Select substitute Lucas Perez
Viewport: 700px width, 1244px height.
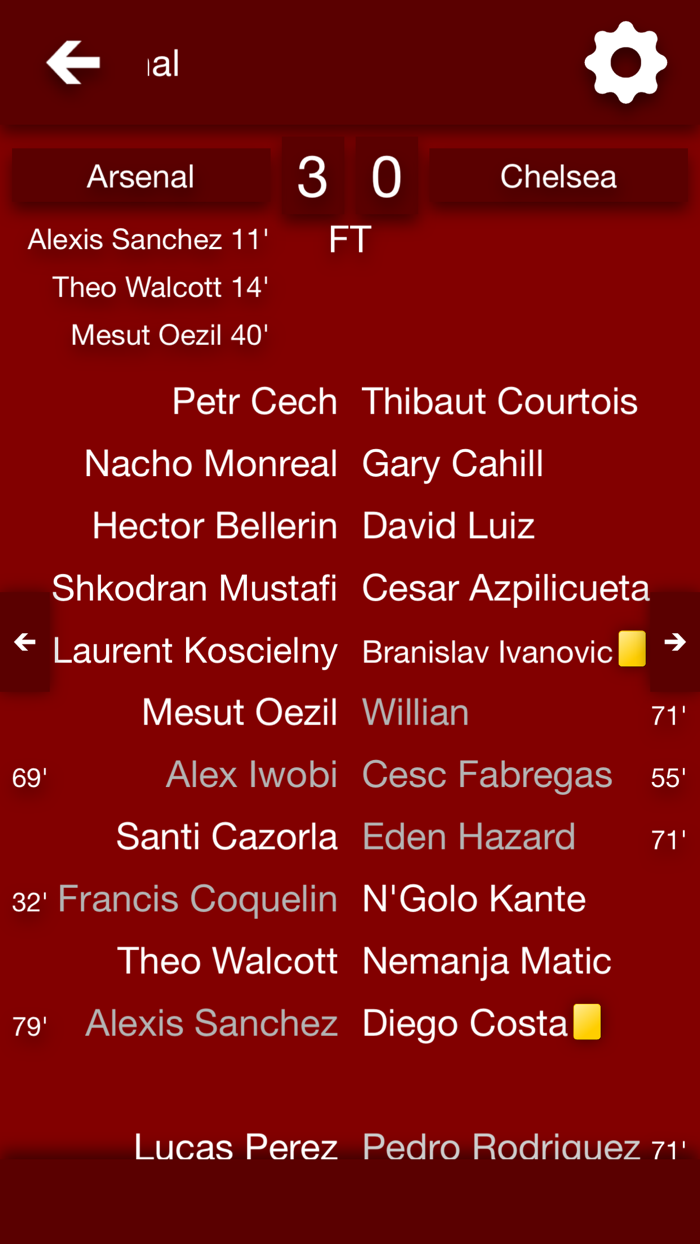pos(236,1147)
